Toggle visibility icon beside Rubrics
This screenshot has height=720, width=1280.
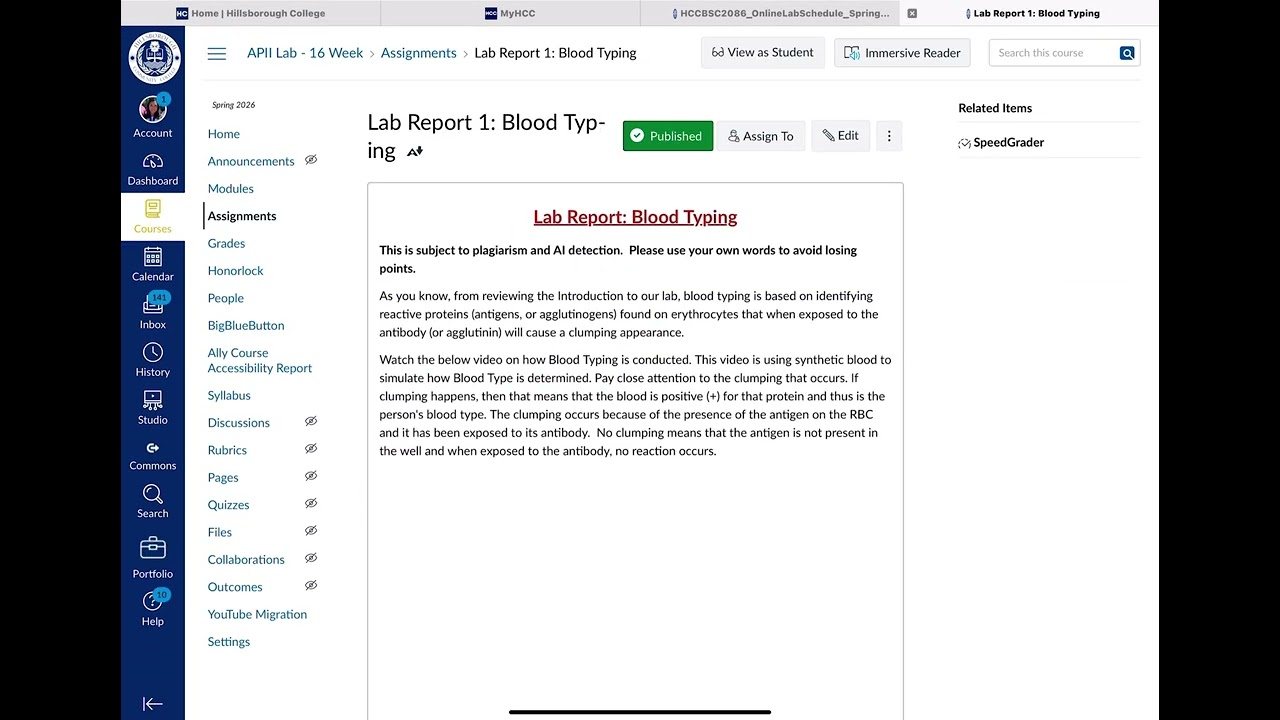coord(311,449)
